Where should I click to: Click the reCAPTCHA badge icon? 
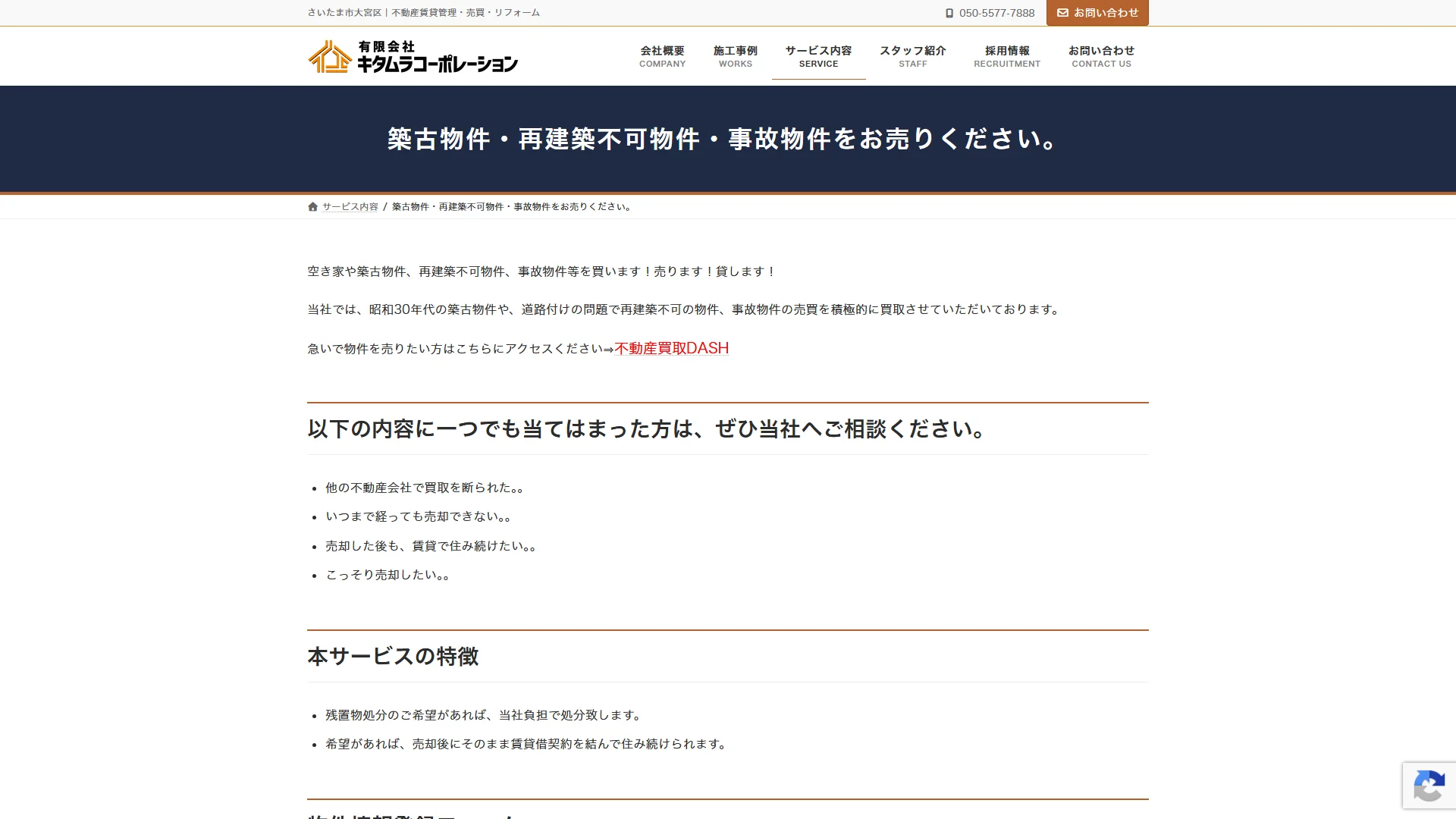(x=1429, y=786)
